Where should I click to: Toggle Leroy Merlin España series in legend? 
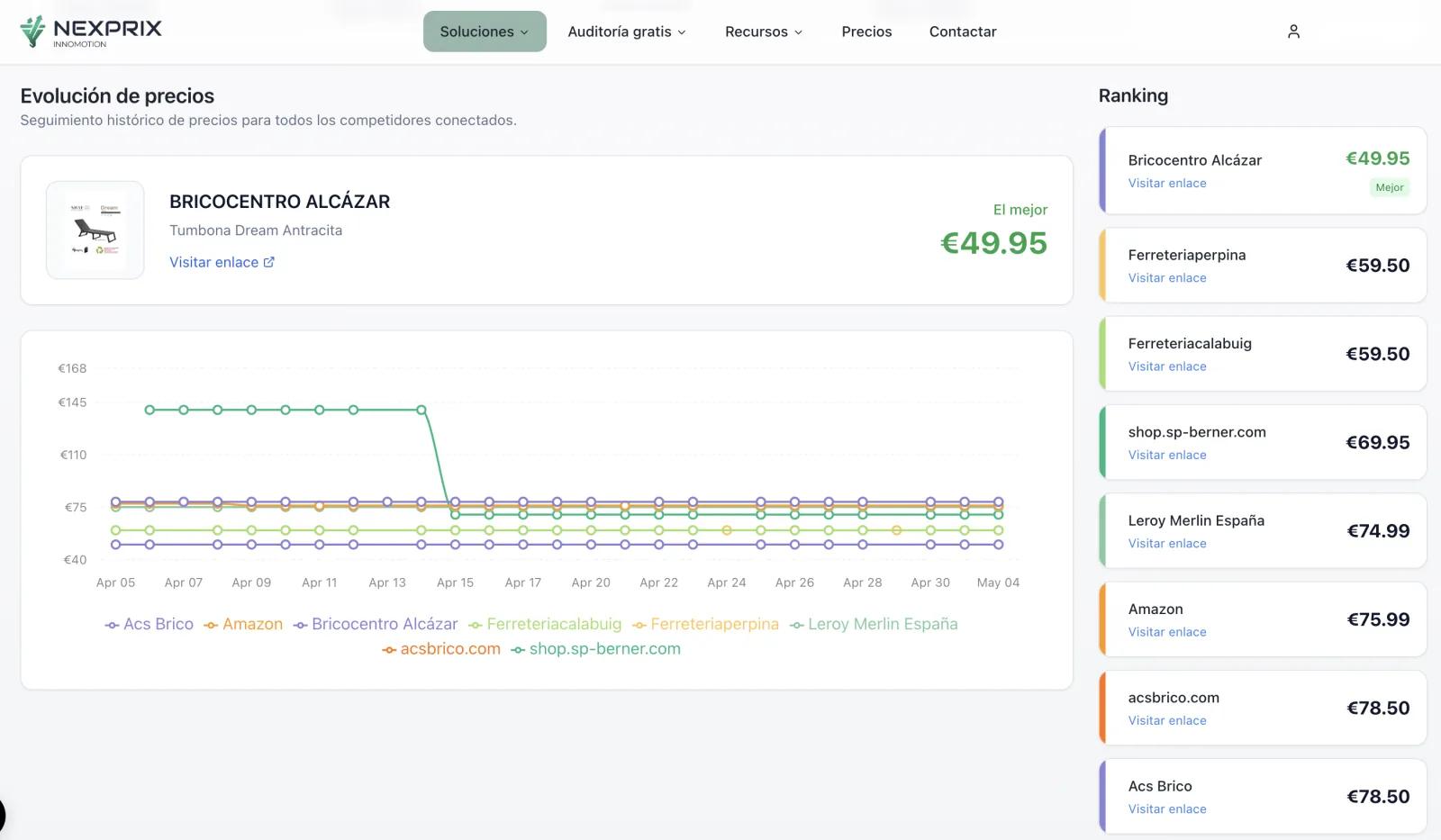coord(874,624)
